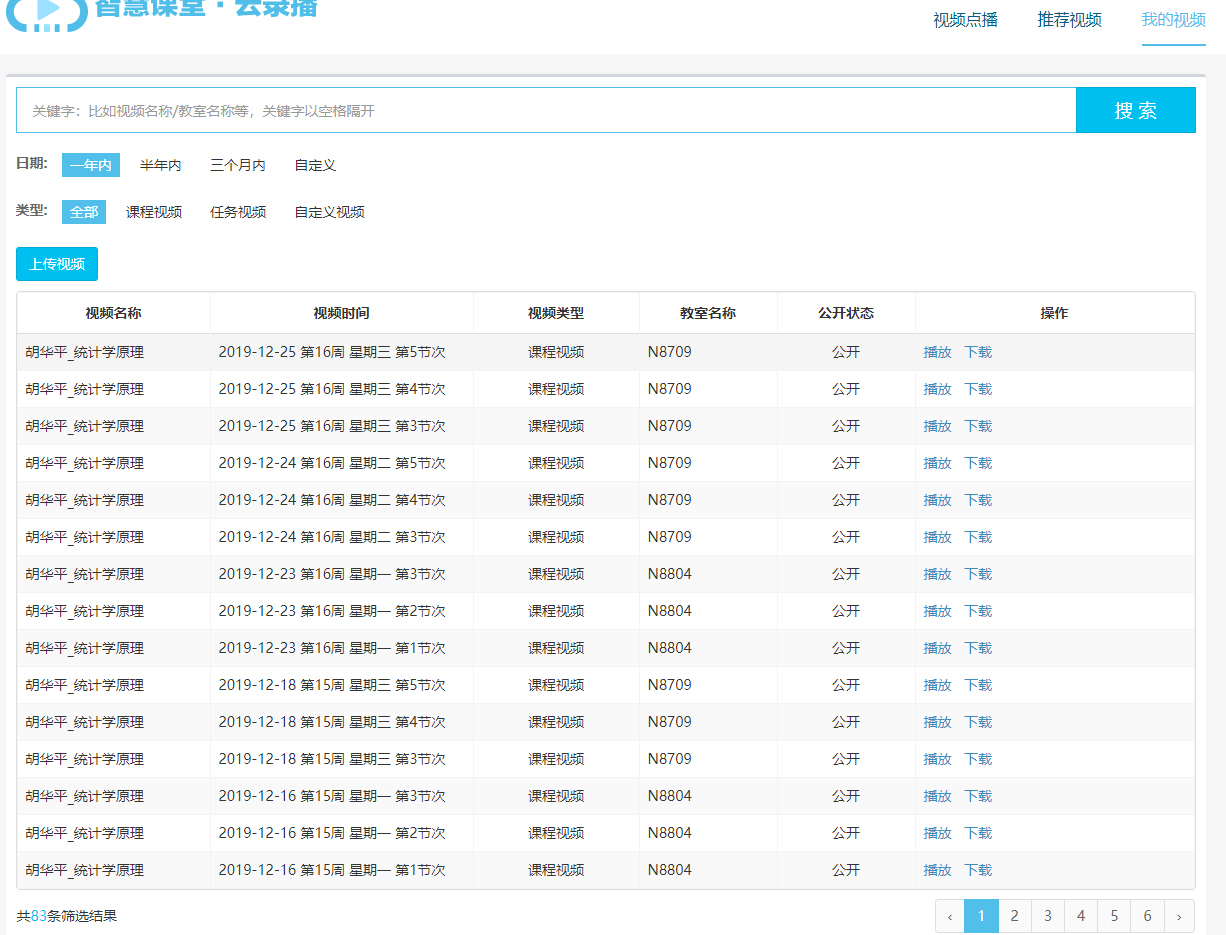1226x935 pixels.
Task: Go to next page arrow in pagination
Action: [1179, 916]
